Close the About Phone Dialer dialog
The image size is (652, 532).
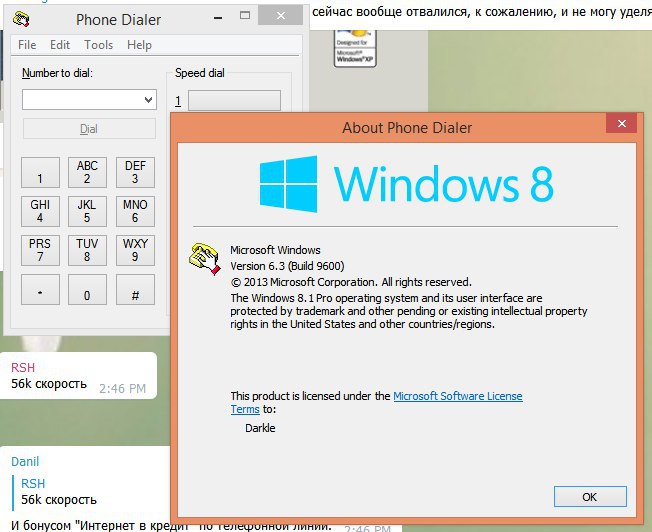pos(621,124)
